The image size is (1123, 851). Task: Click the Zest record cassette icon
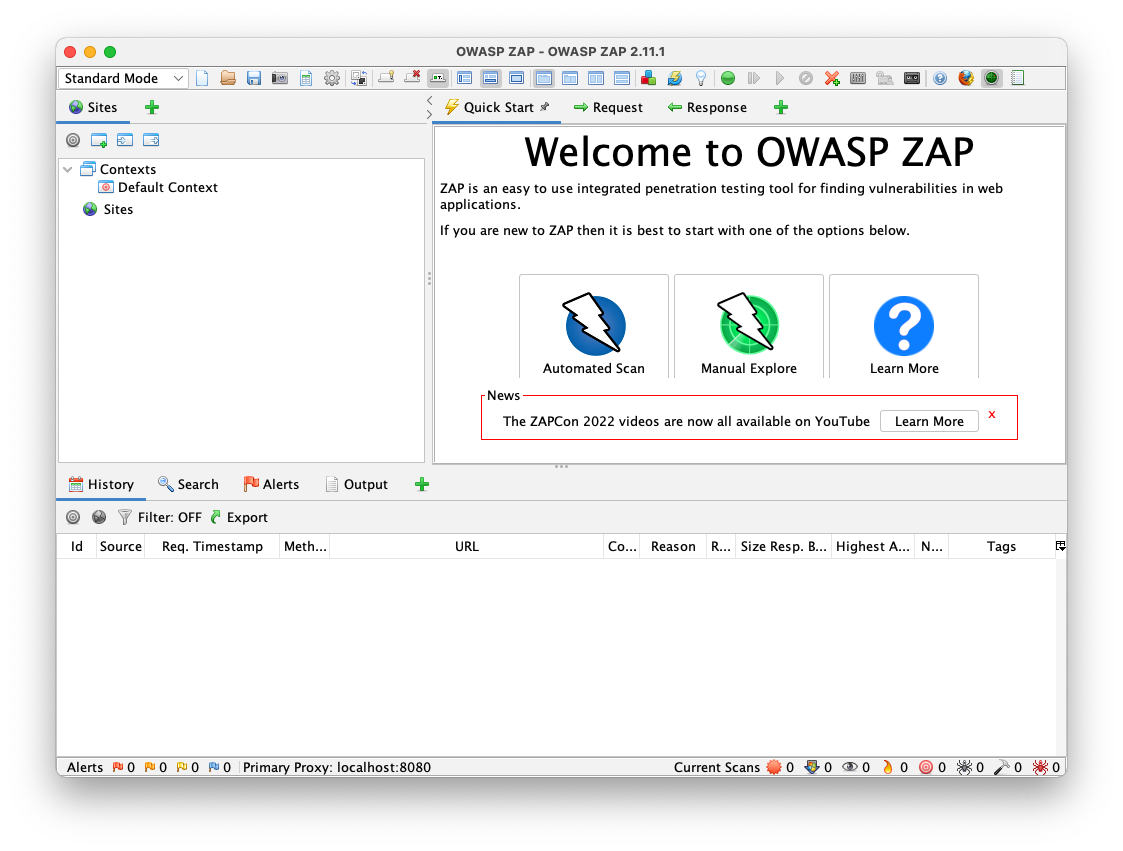pyautogui.click(x=912, y=78)
